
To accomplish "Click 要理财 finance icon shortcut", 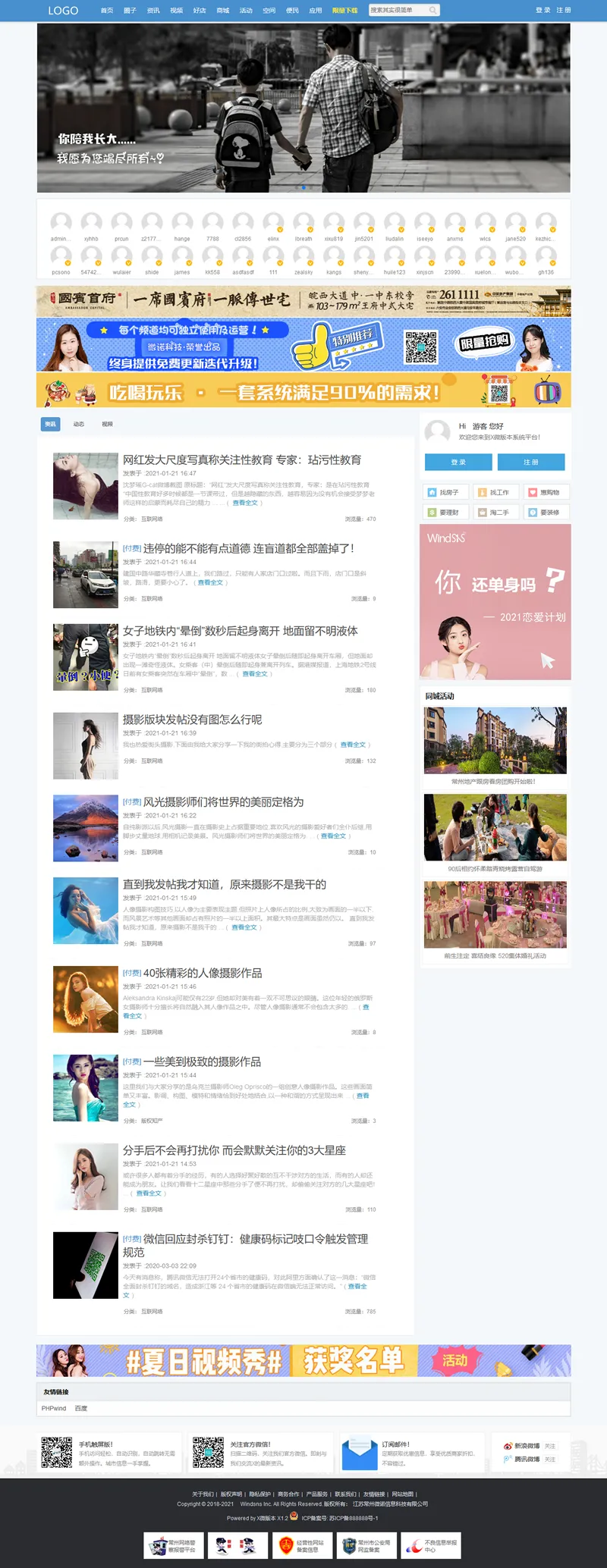I will point(432,513).
